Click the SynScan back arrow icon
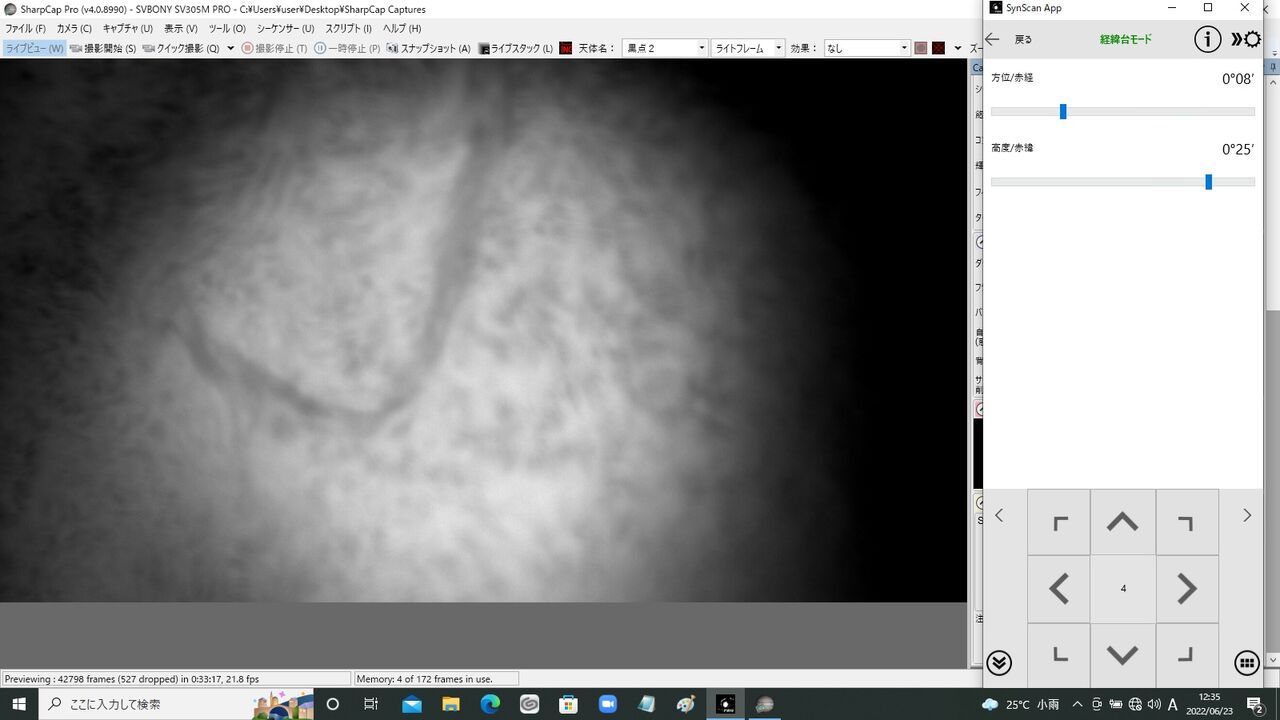Viewport: 1280px width, 720px height. (x=993, y=39)
